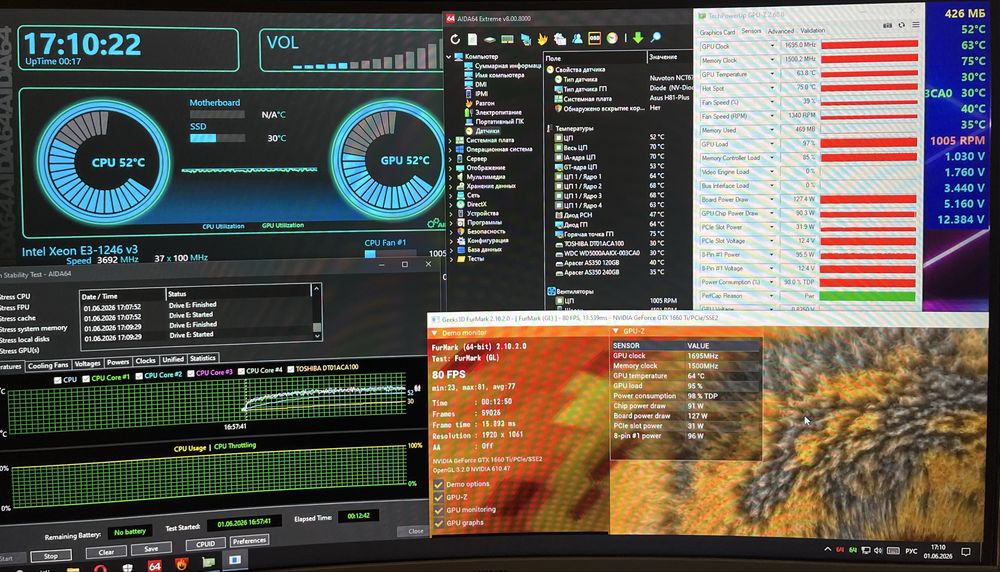Click the CPUID button in stability test
1000x572 pixels.
coord(205,544)
